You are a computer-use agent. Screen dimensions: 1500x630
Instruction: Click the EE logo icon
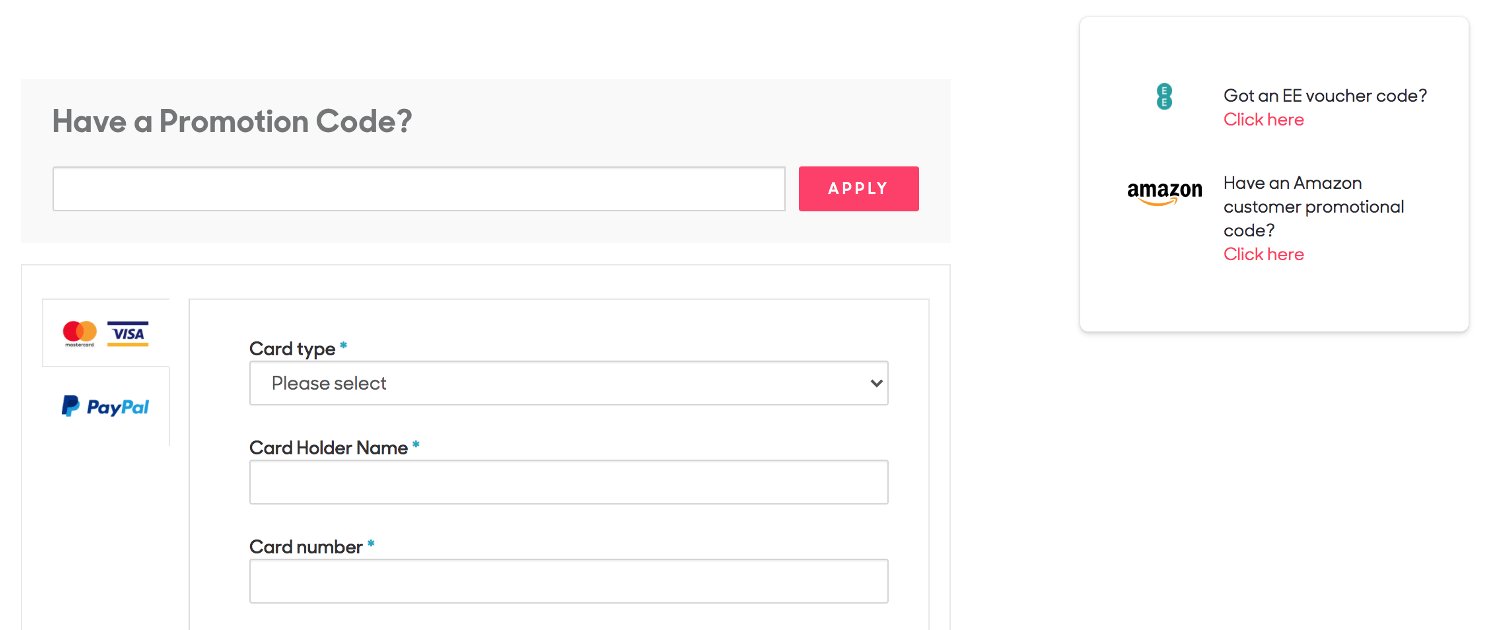(x=1164, y=97)
